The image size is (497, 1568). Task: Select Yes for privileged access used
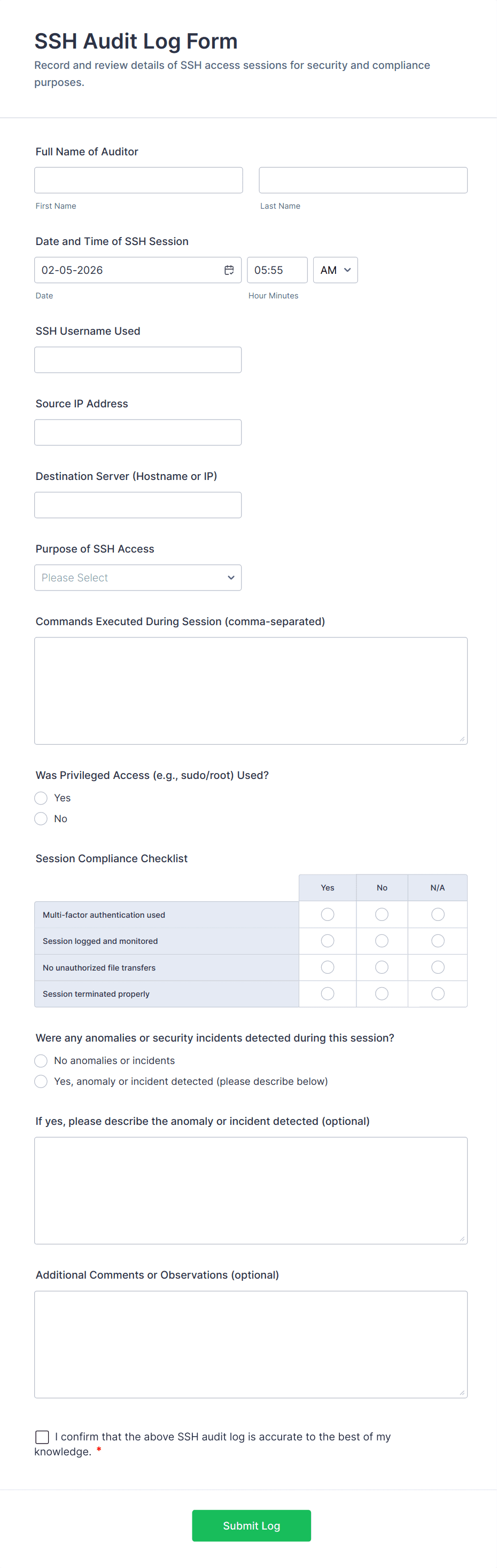pos(41,798)
